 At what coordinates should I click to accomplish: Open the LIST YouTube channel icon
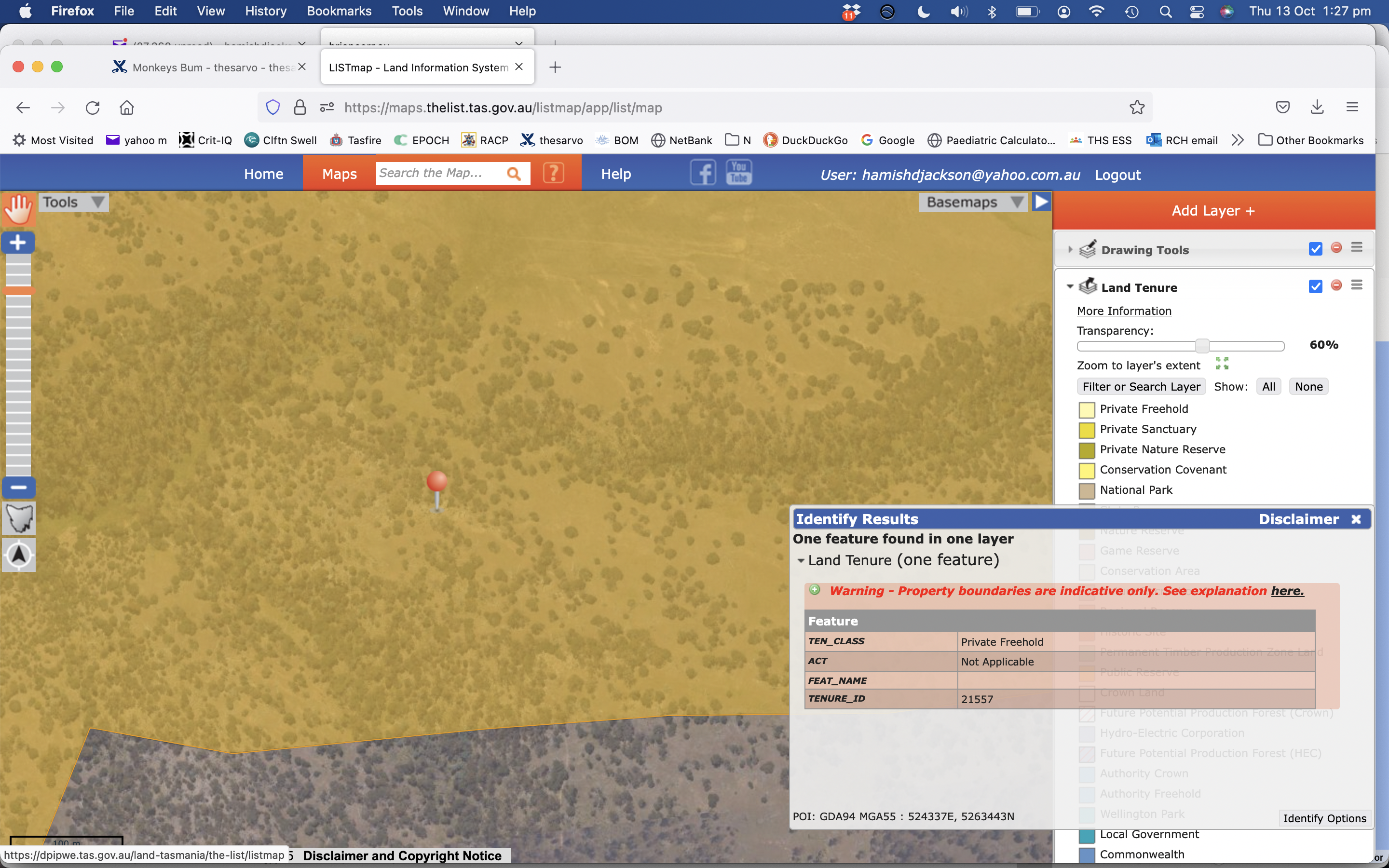coord(739,173)
